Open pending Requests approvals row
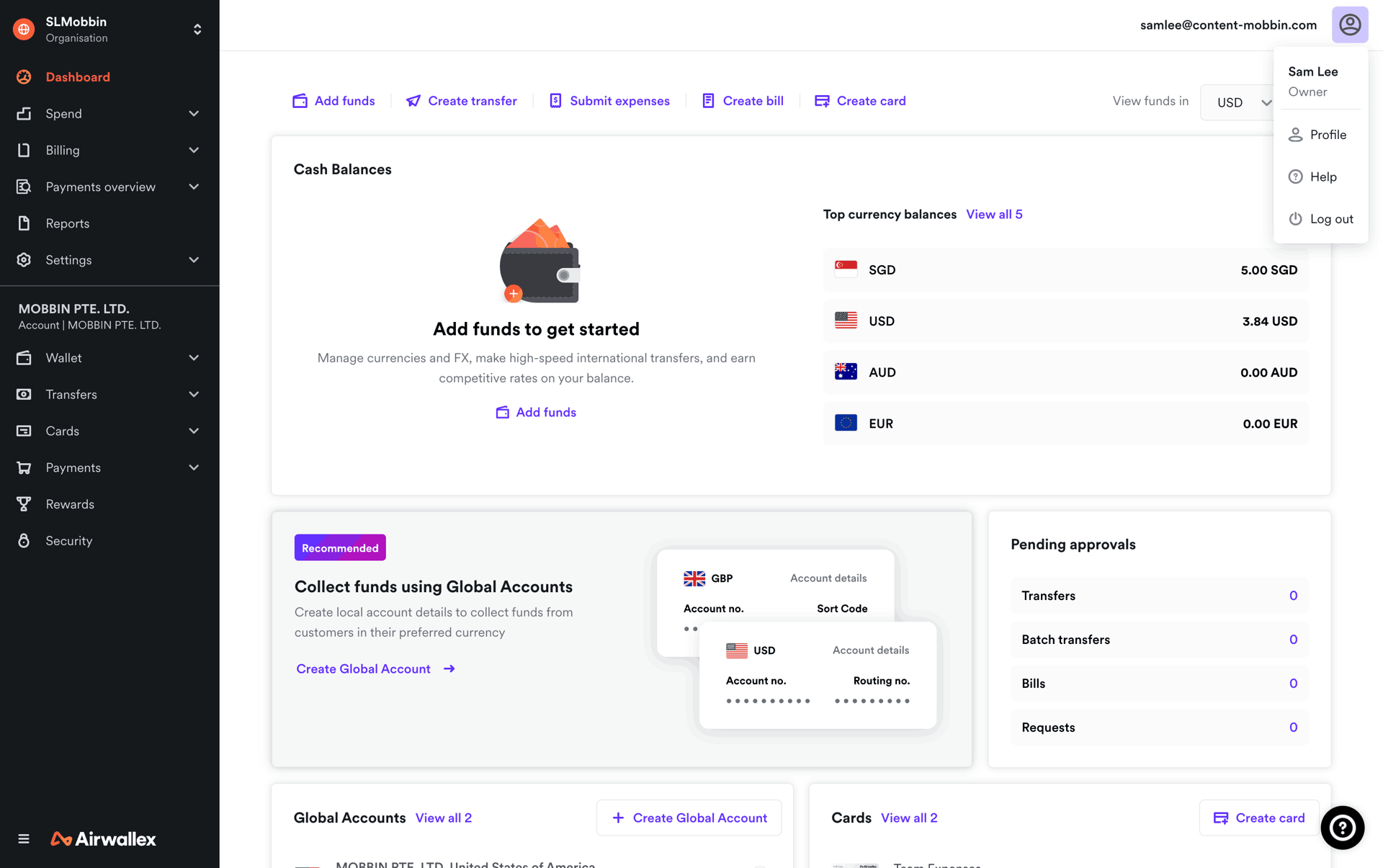The width and height of the screenshot is (1383, 868). pyautogui.click(x=1159, y=728)
